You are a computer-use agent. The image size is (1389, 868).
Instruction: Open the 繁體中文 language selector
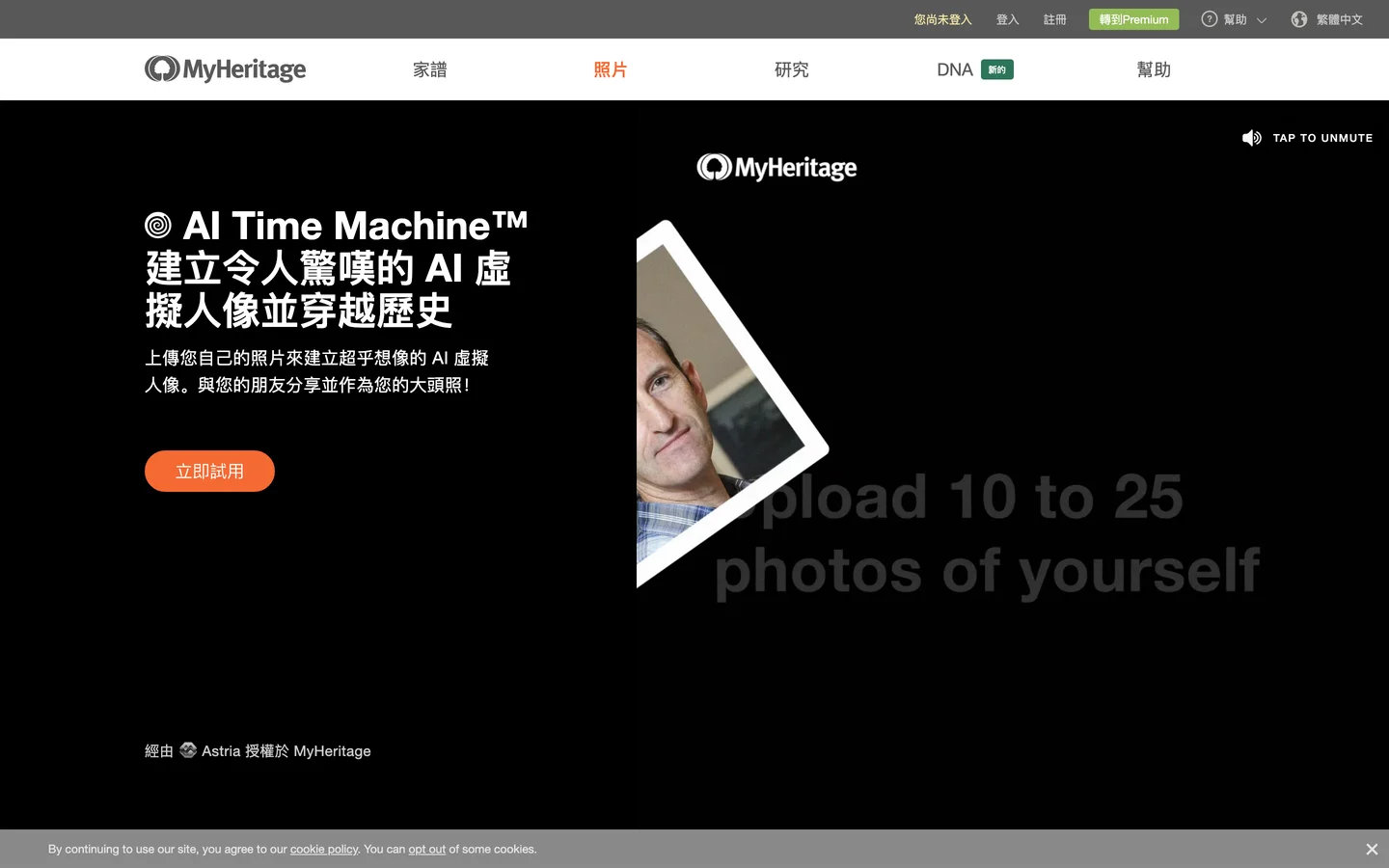[1340, 19]
